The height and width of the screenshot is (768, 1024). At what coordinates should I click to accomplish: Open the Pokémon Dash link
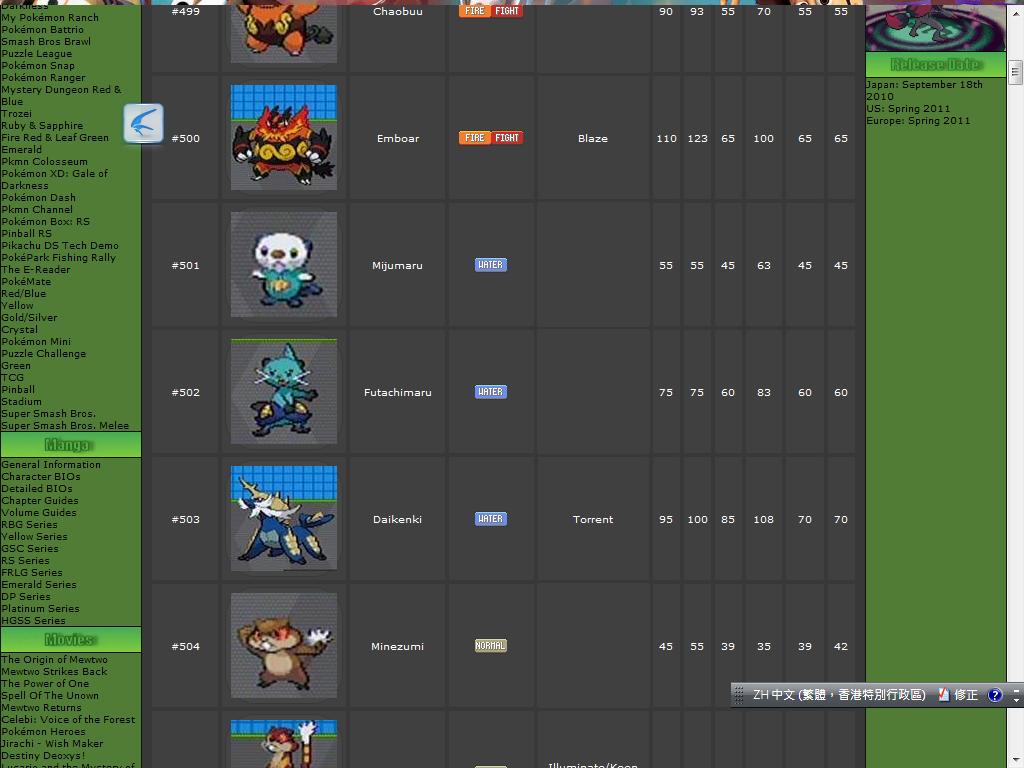point(39,197)
